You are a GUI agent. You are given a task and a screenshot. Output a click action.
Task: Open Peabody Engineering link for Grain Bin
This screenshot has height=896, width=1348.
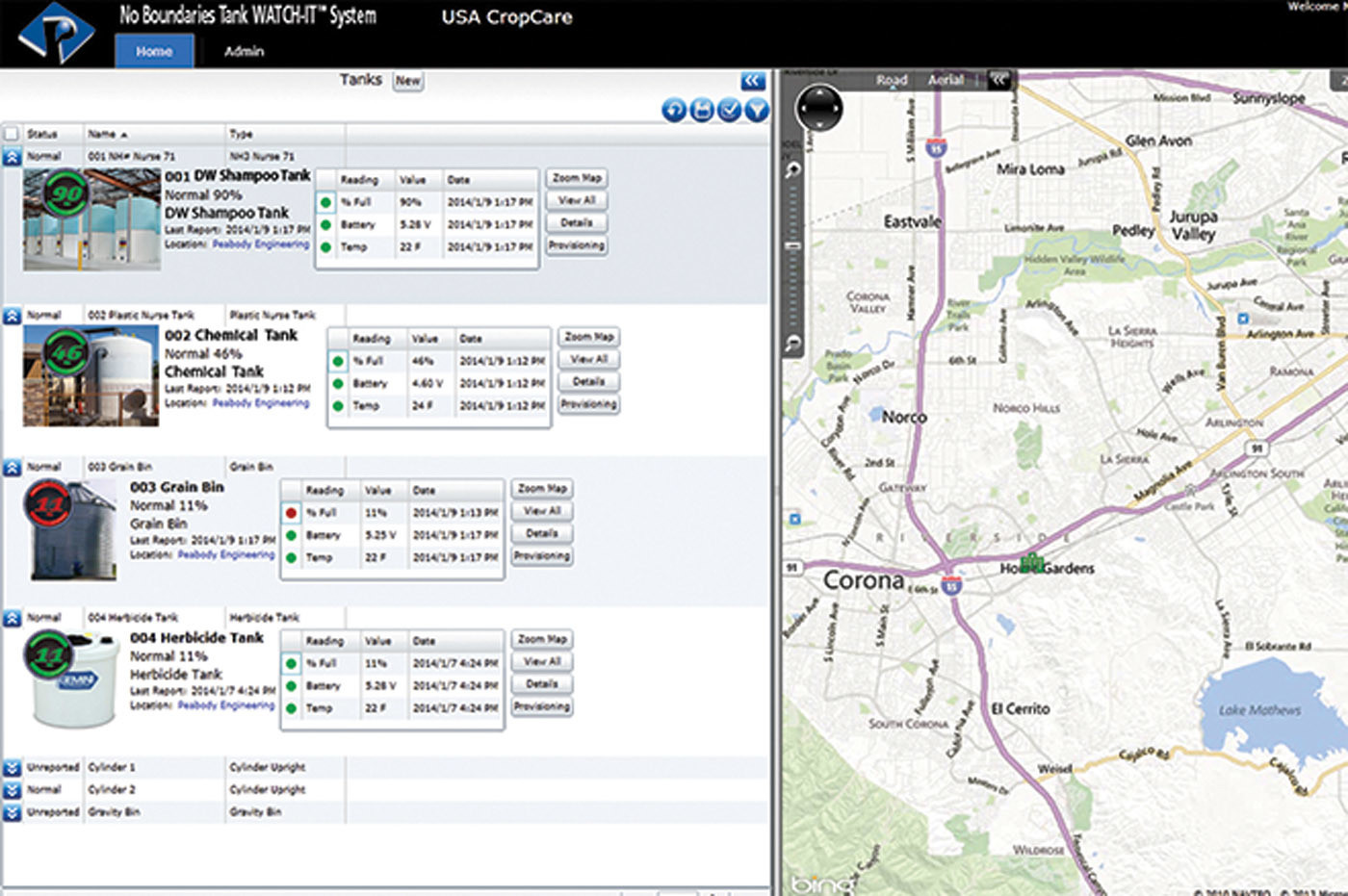coord(226,555)
